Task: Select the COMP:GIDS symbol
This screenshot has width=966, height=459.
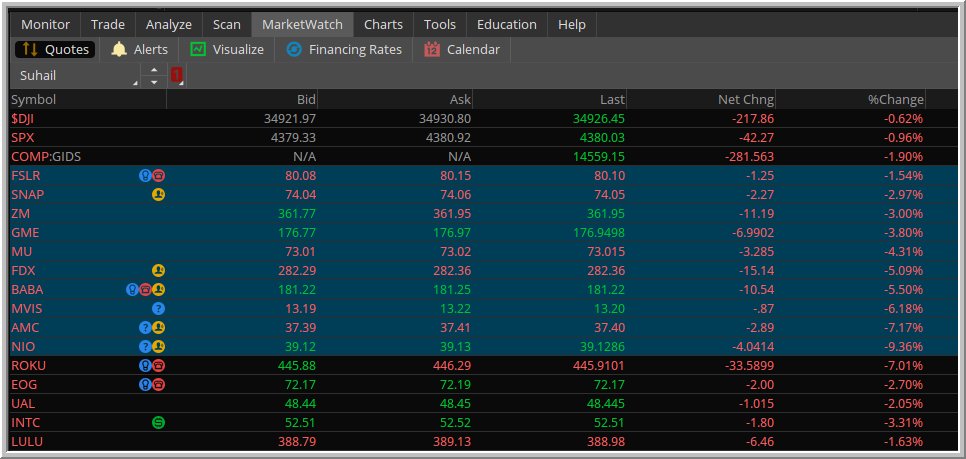Action: pos(46,157)
